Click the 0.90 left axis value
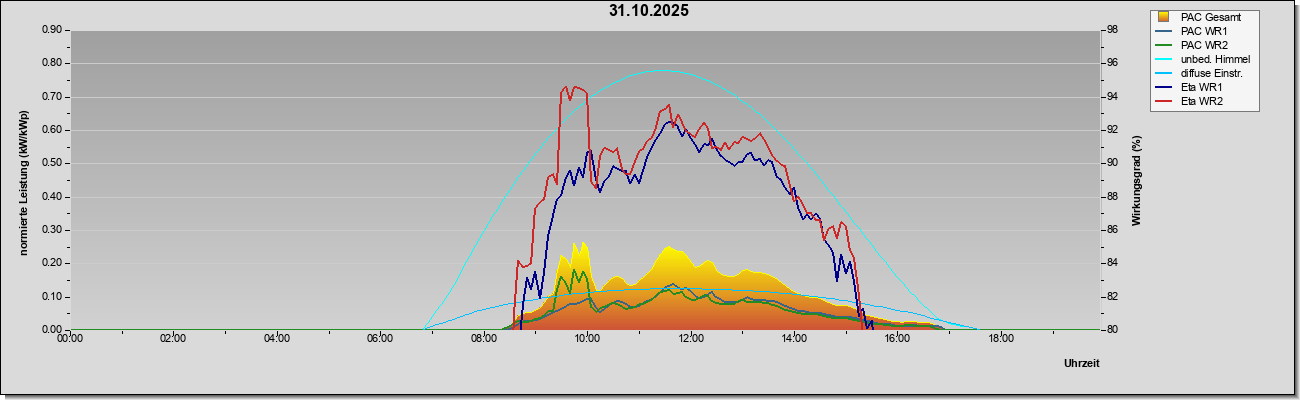The height and width of the screenshot is (400, 1300). tap(53, 30)
